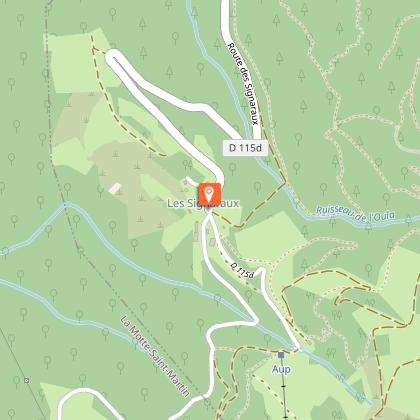Image resolution: width=420 pixels, height=420 pixels.
Task: Click the pink building south of the pin
Action: tap(196, 231)
